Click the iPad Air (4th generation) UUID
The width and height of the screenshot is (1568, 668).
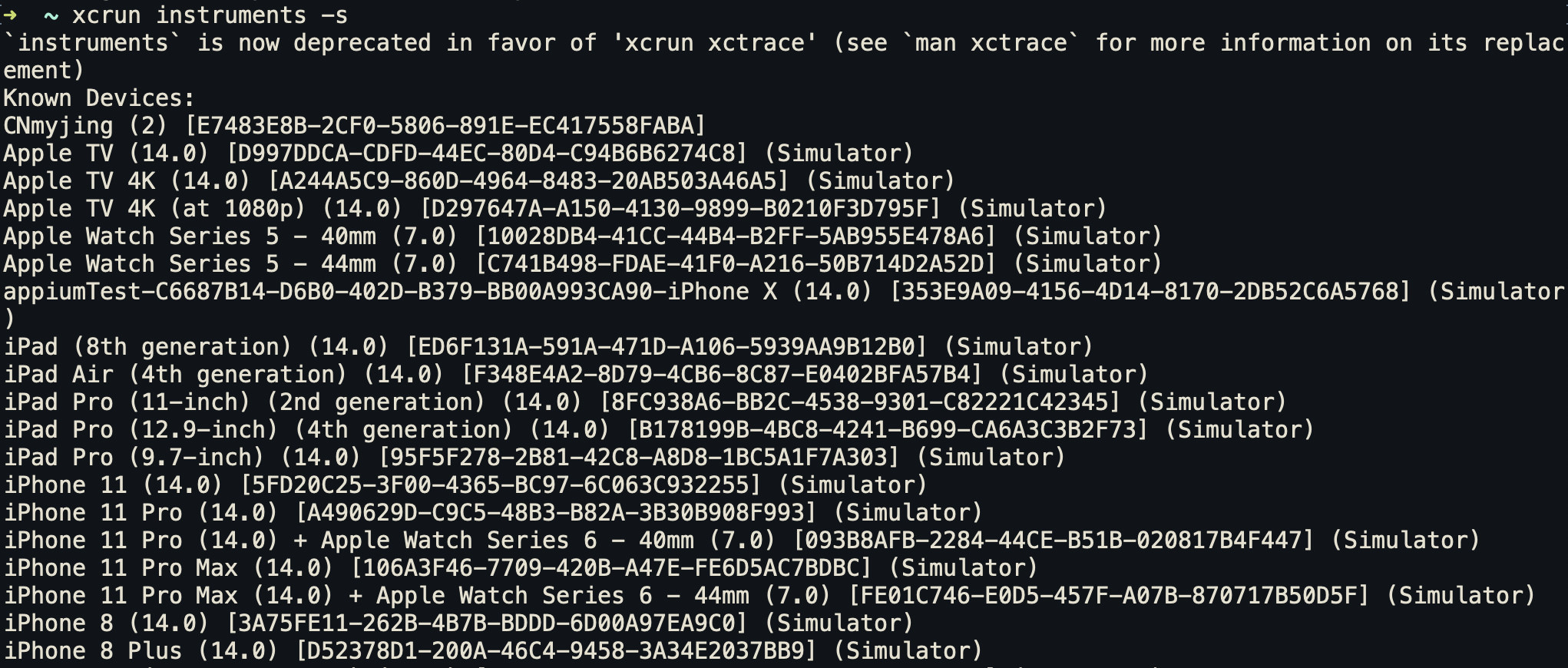(x=722, y=375)
